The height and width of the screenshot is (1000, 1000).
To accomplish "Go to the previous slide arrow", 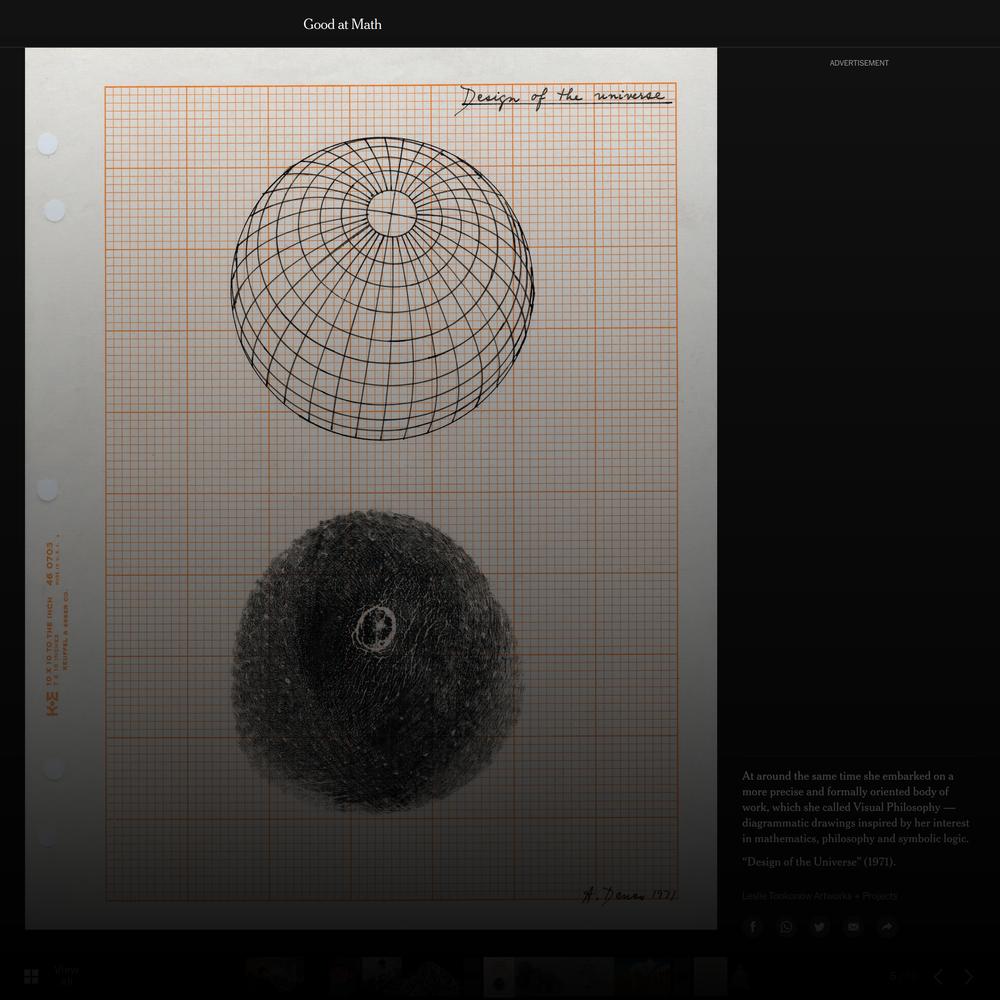I will click(x=938, y=976).
